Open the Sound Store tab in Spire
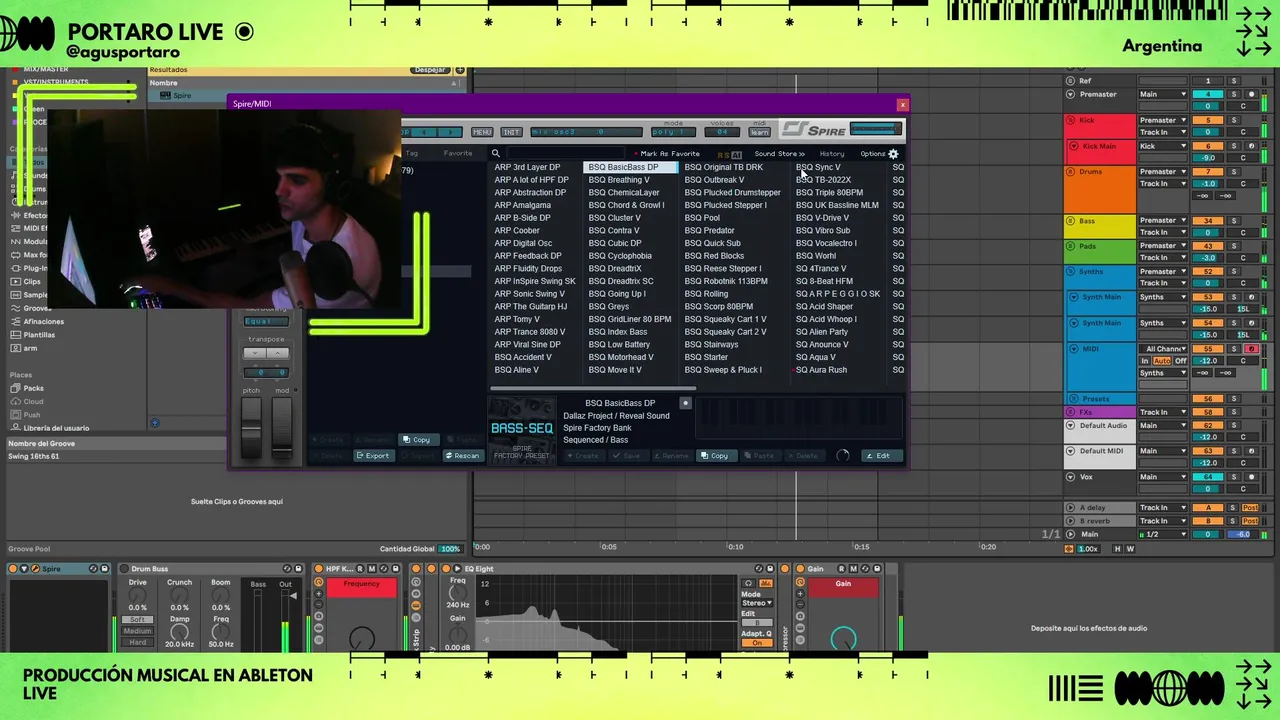The image size is (1280, 720). 779,154
